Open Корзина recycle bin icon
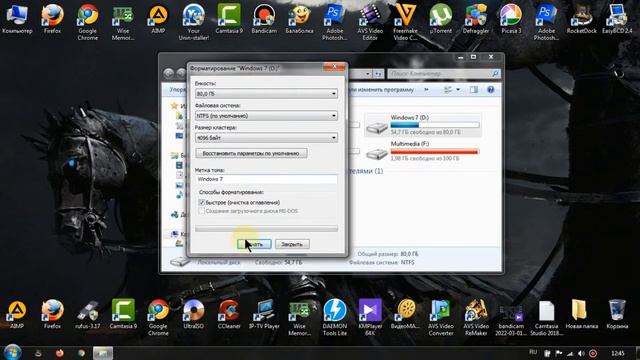Screen dimensions: 640x360 point(617,314)
